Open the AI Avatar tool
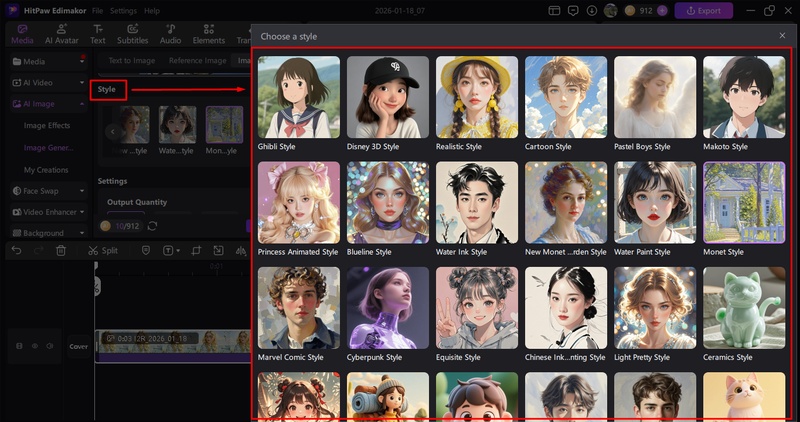Viewport: 800px width, 422px height. point(62,34)
